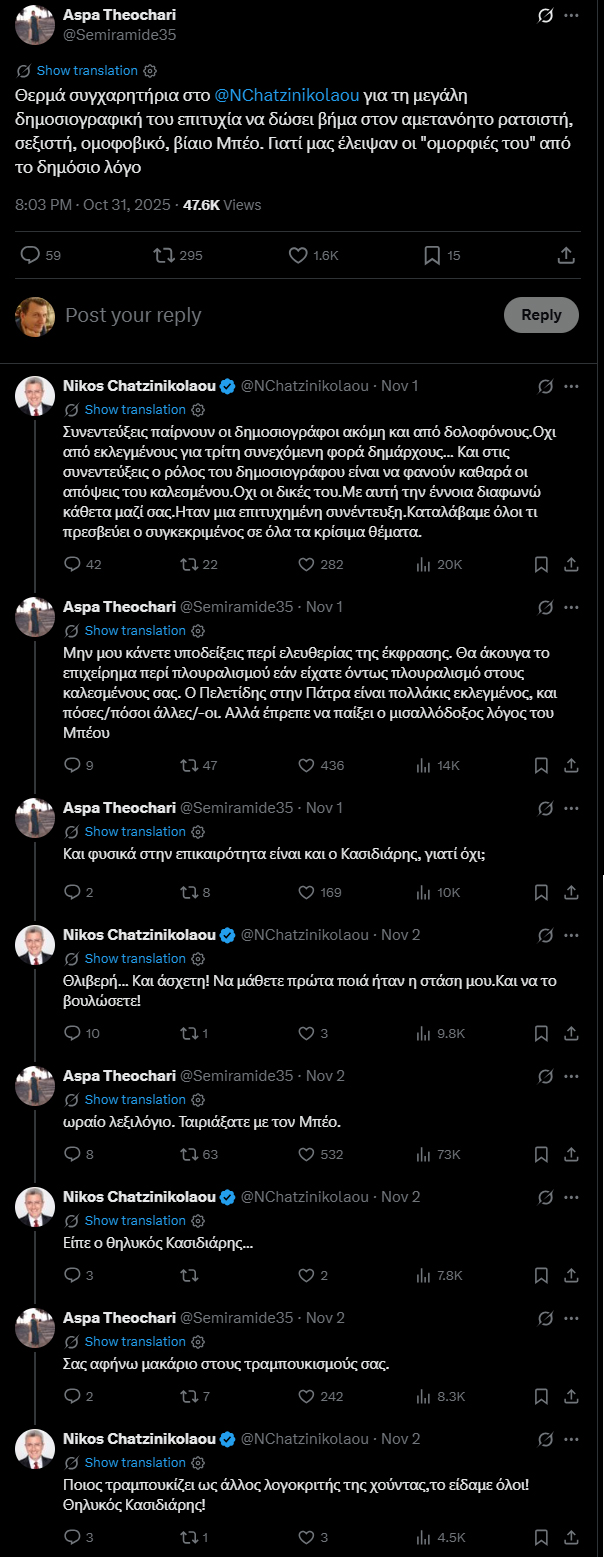Open Nikos Chatzinikolaou's avatar in first reply
The image size is (604, 1557).
click(x=35, y=396)
